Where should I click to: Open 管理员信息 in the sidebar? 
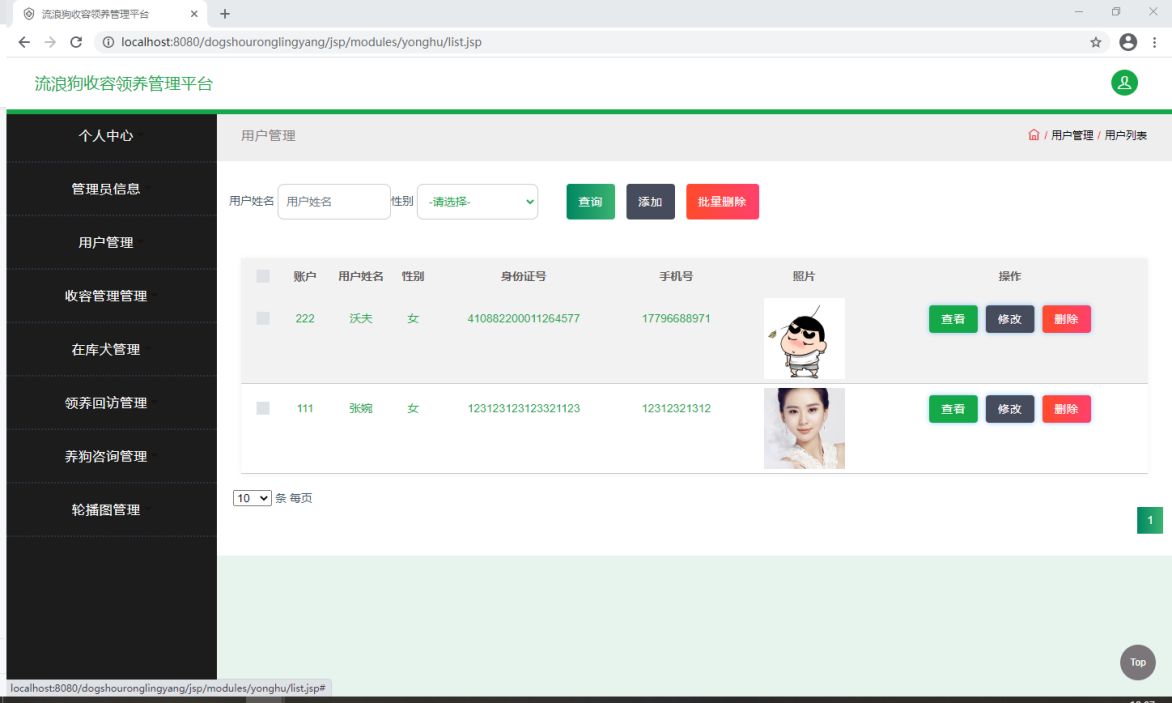pyautogui.click(x=105, y=189)
